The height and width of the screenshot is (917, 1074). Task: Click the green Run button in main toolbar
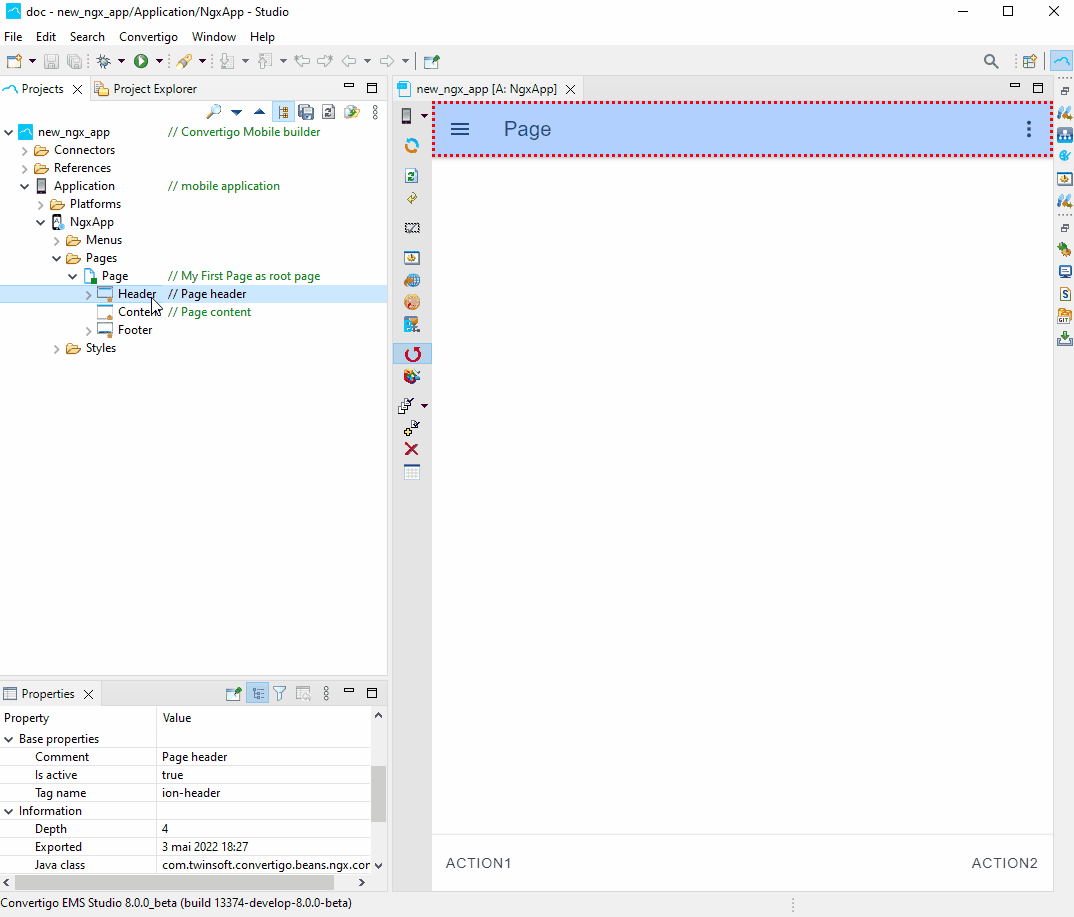[x=140, y=61]
